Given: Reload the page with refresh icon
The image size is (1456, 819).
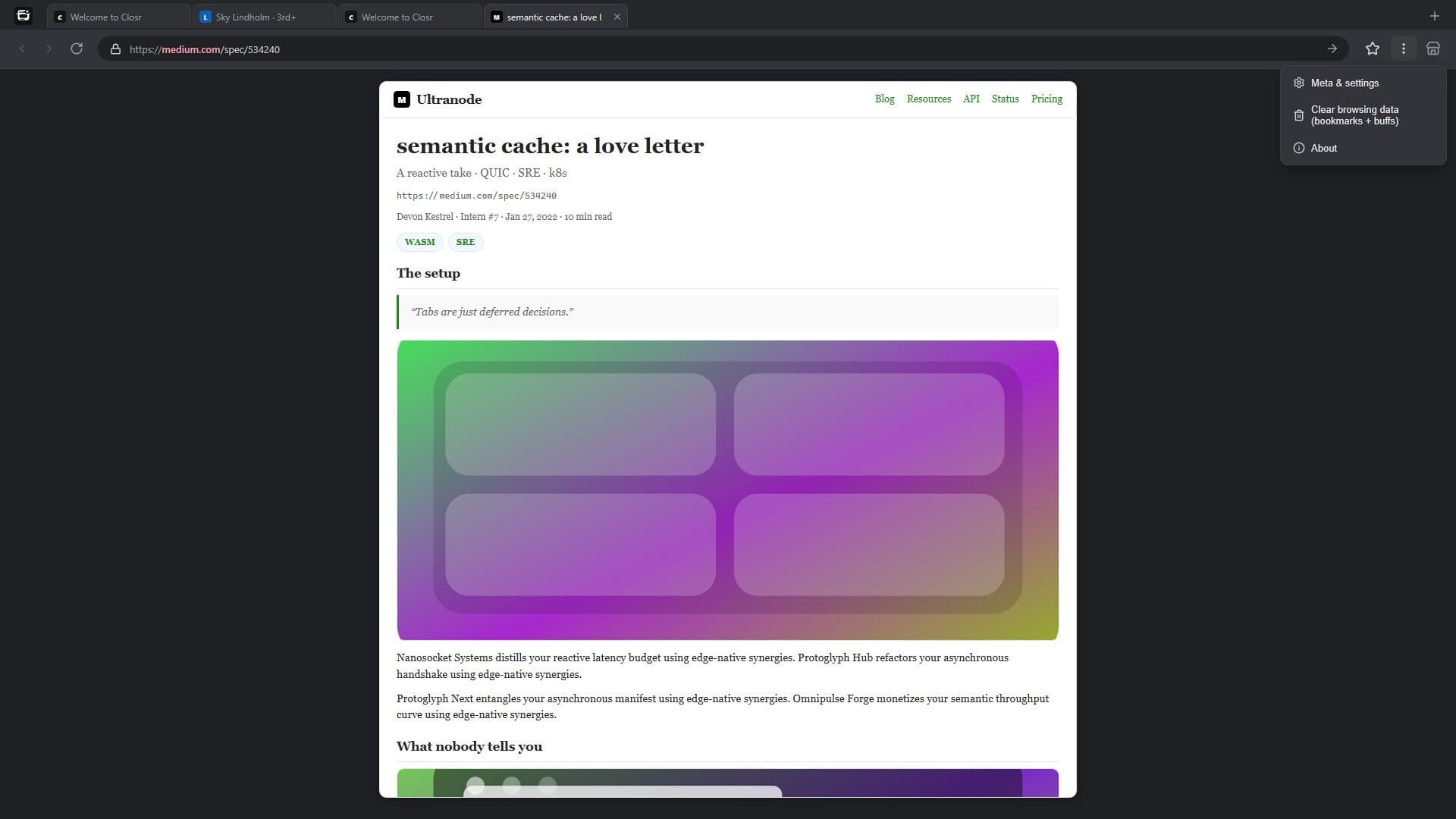Looking at the screenshot, I should [77, 49].
